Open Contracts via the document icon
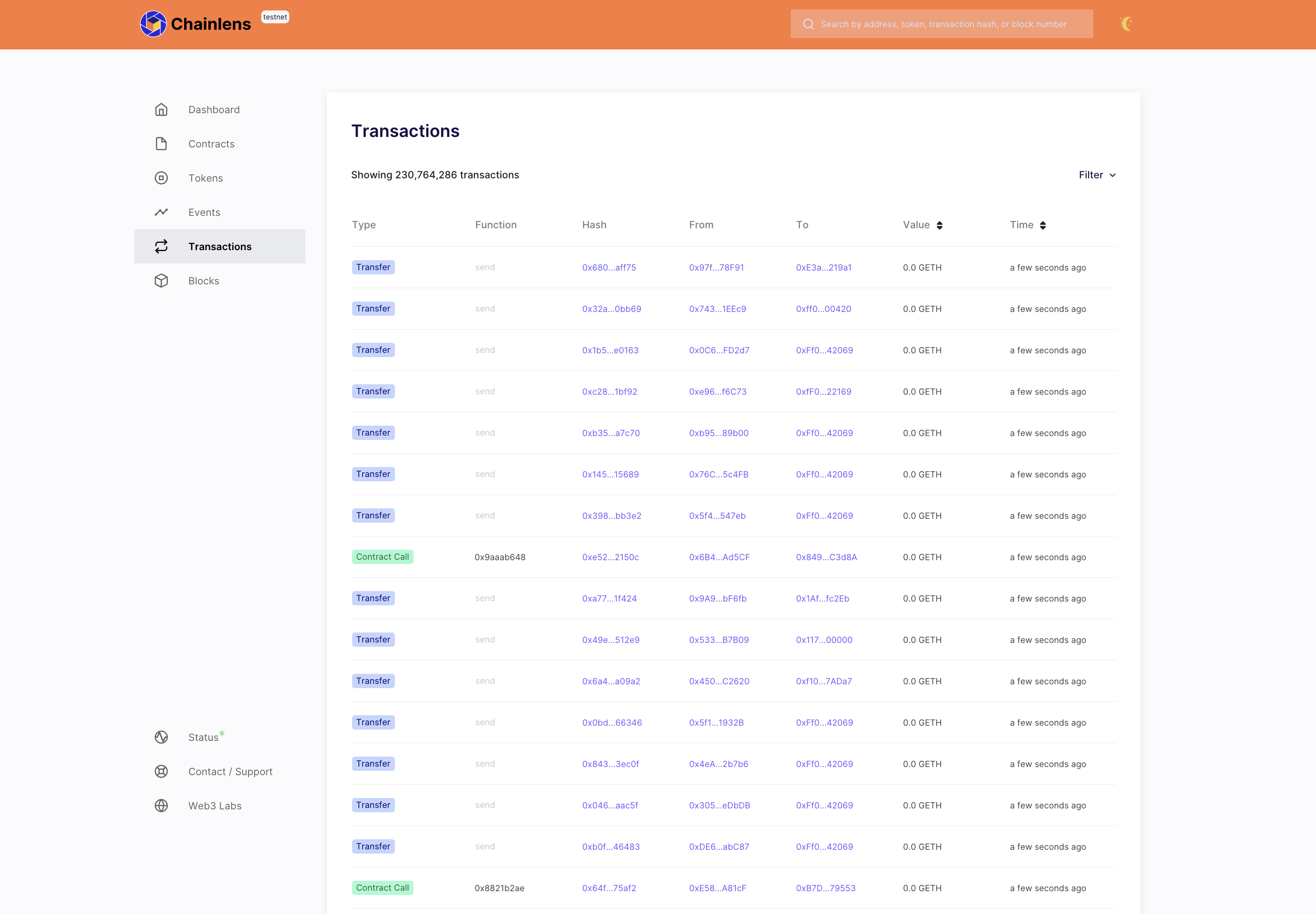 coord(161,144)
